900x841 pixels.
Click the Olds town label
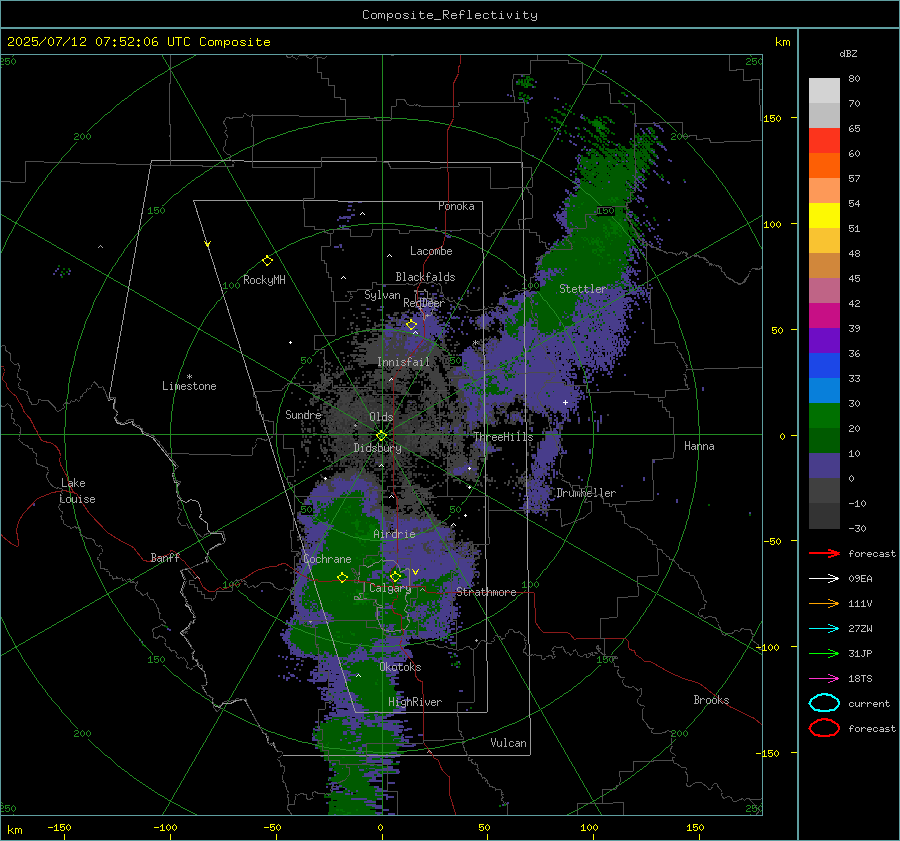[x=381, y=417]
